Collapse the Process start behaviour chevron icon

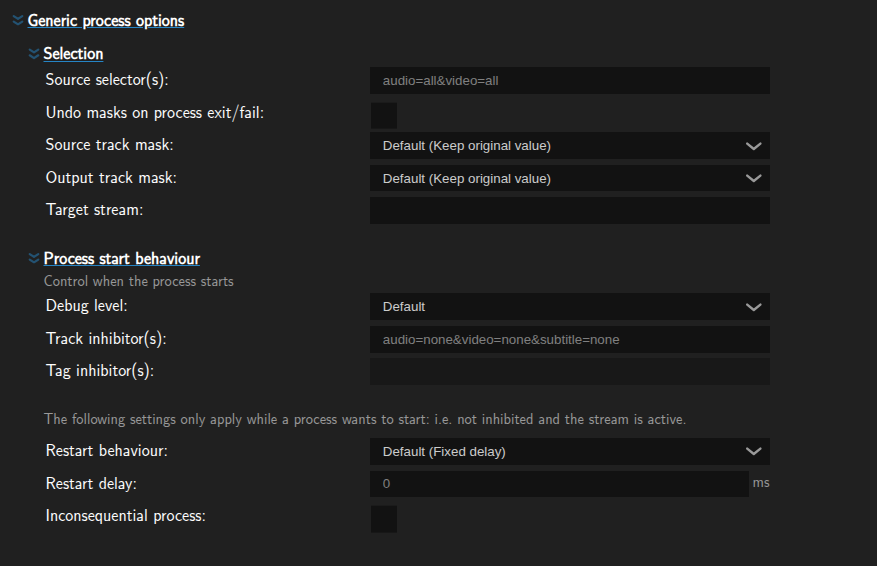pos(34,258)
